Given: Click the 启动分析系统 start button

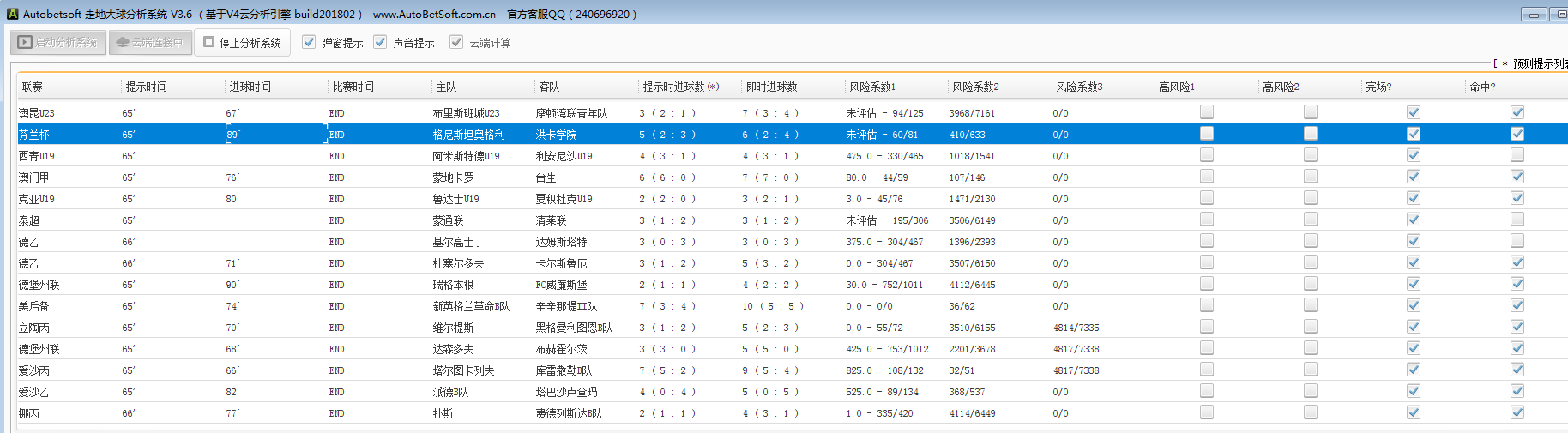Looking at the screenshot, I should click(x=58, y=42).
